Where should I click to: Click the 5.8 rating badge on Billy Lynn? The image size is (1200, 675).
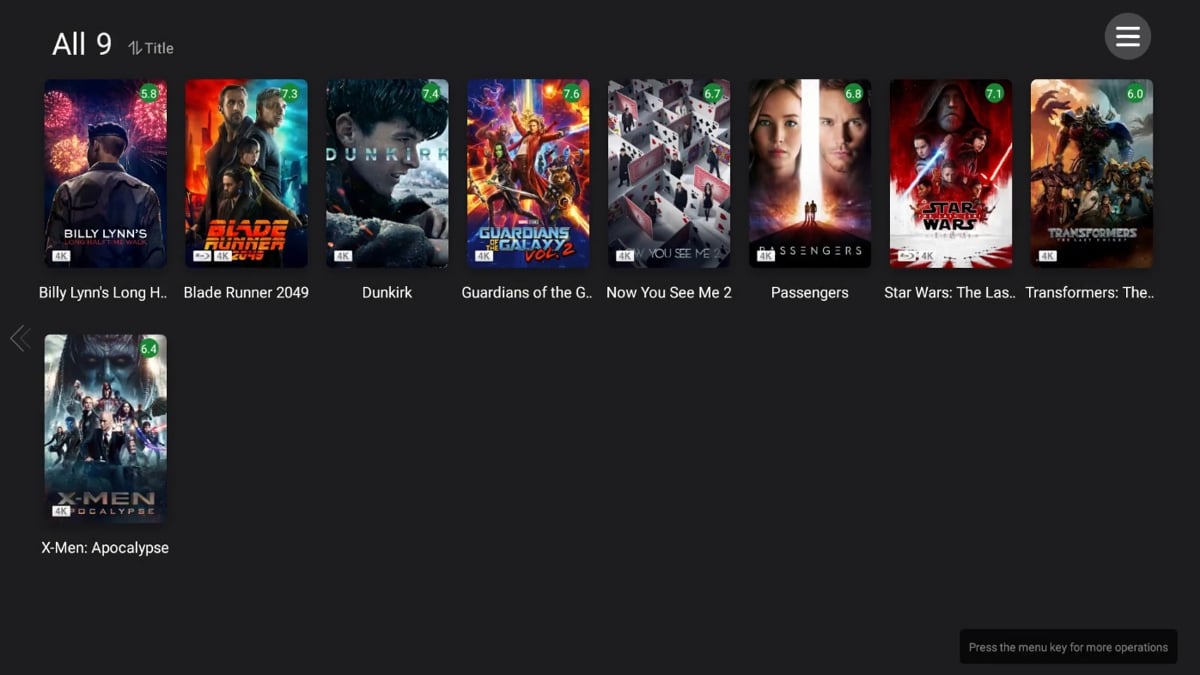tap(149, 94)
